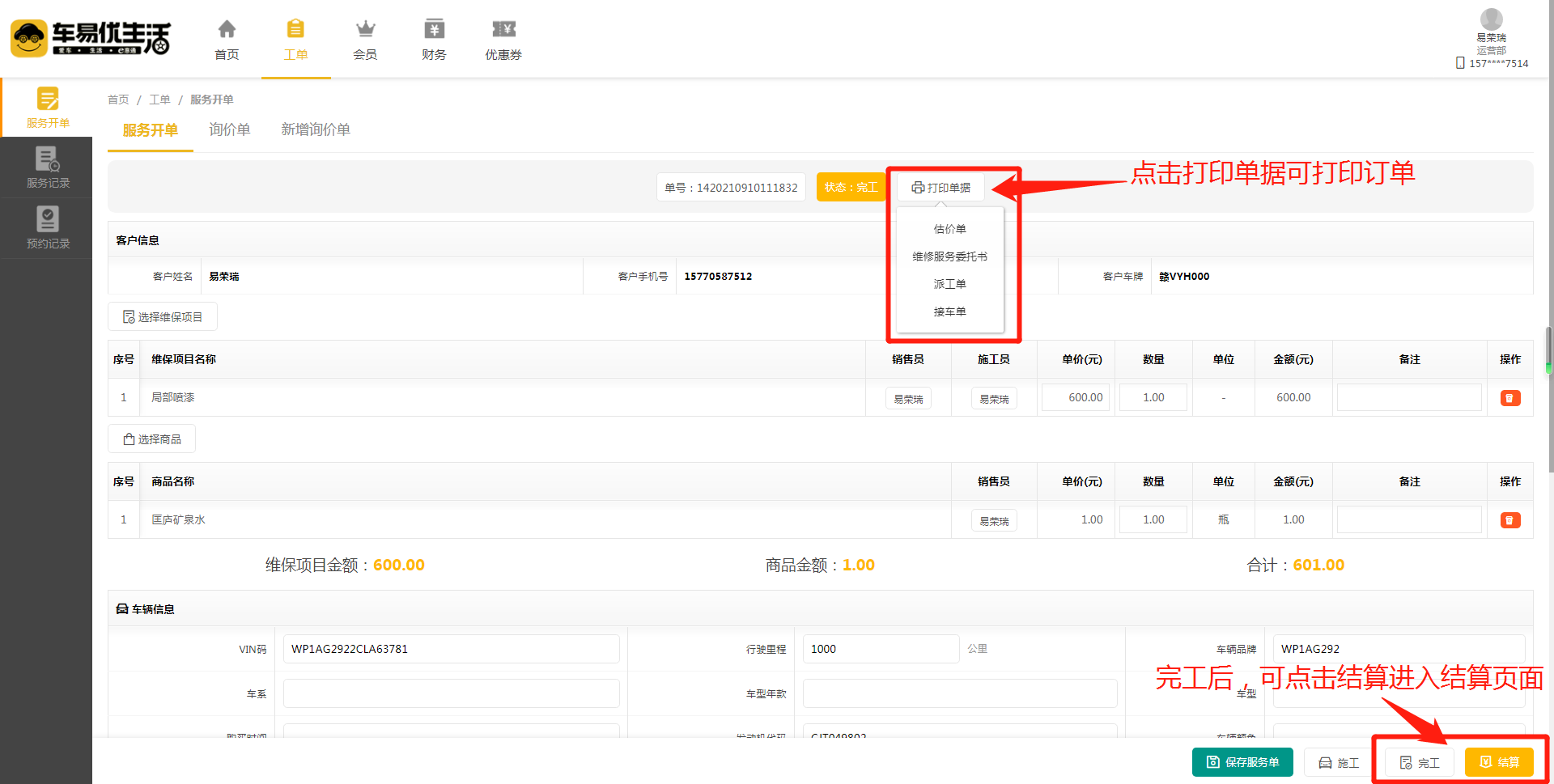Click the 打印单据 print button
This screenshot has width=1554, height=784.
940,188
